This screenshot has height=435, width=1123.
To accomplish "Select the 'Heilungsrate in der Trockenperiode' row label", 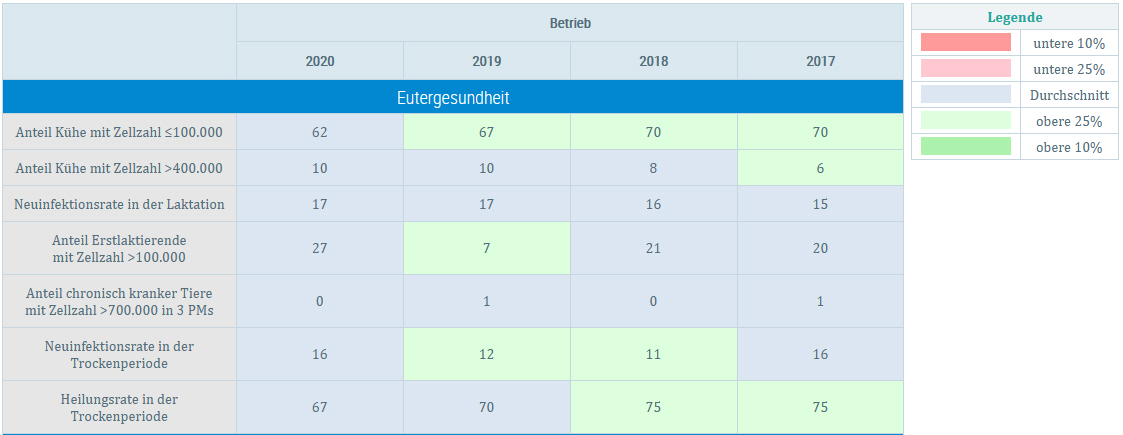I will pyautogui.click(x=119, y=407).
